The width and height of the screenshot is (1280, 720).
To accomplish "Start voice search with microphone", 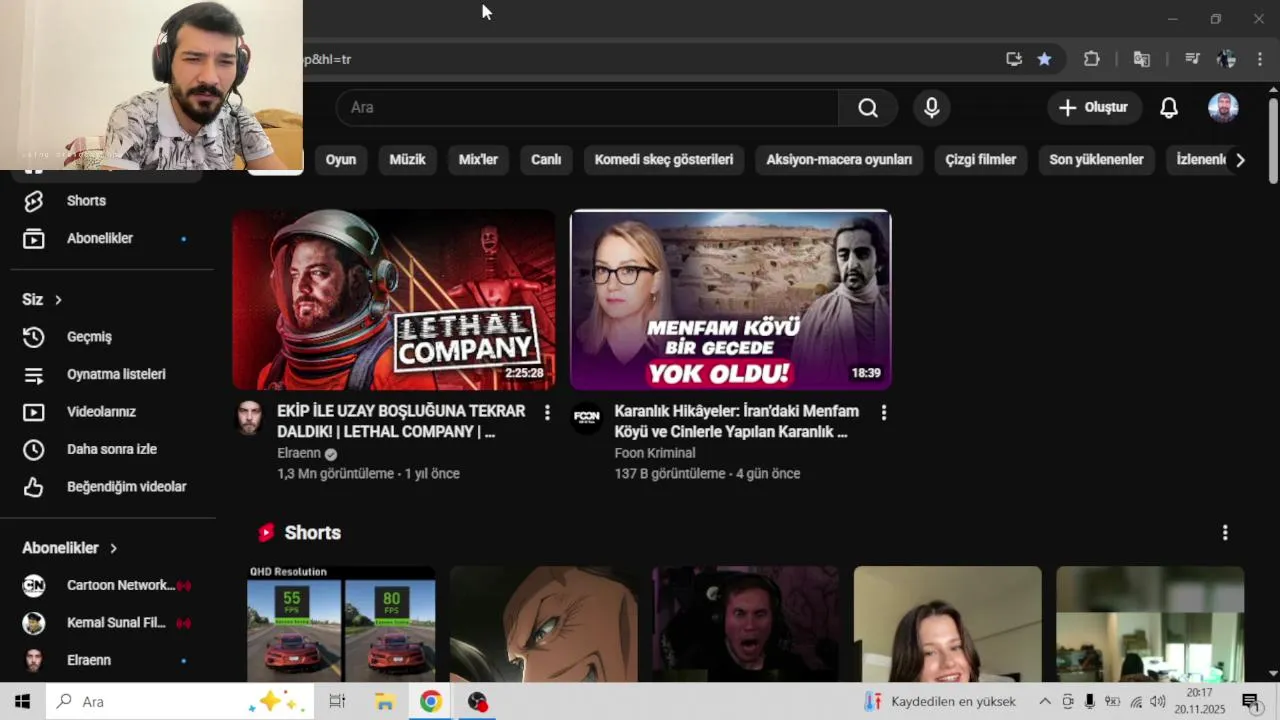I will [931, 108].
